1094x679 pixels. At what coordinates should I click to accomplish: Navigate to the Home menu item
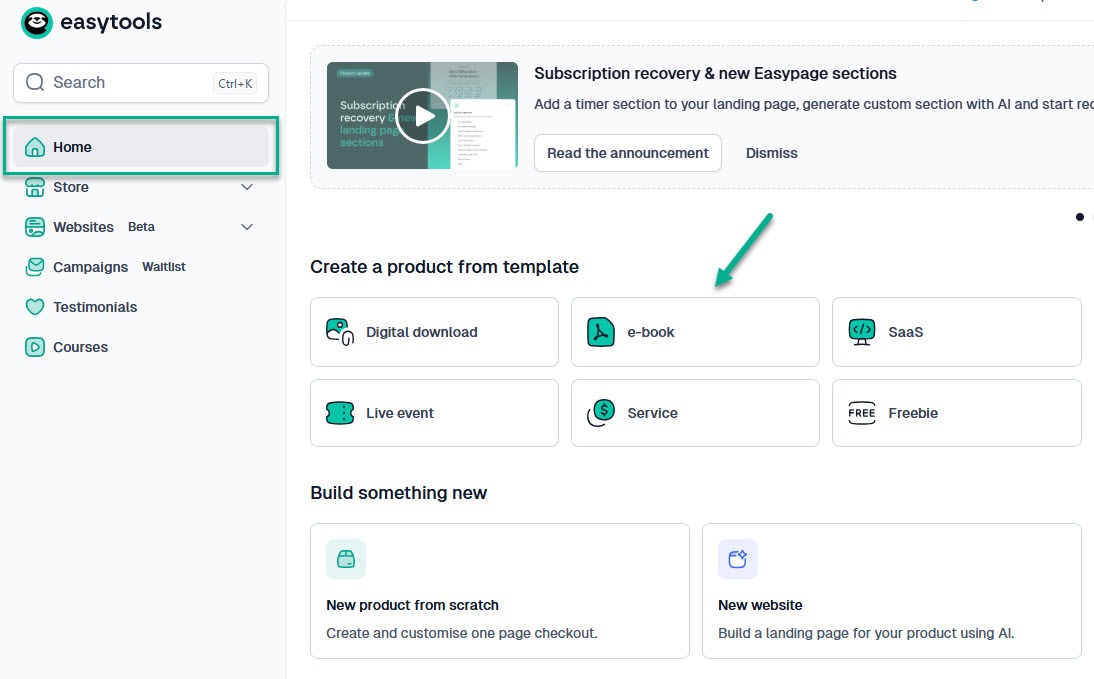(x=72, y=146)
